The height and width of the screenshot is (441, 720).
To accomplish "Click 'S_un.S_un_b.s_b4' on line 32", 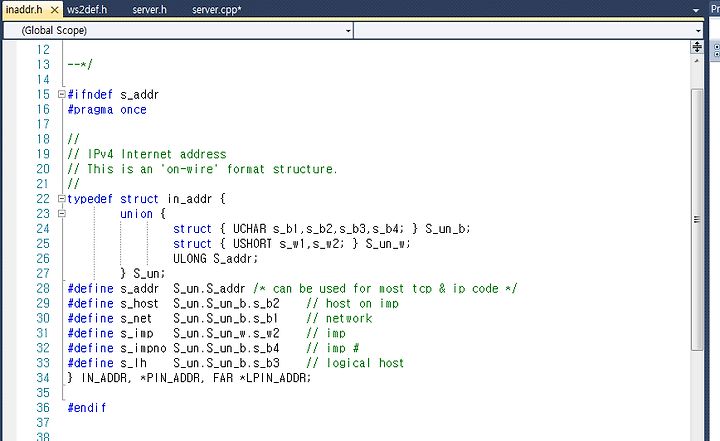I will [x=226, y=348].
